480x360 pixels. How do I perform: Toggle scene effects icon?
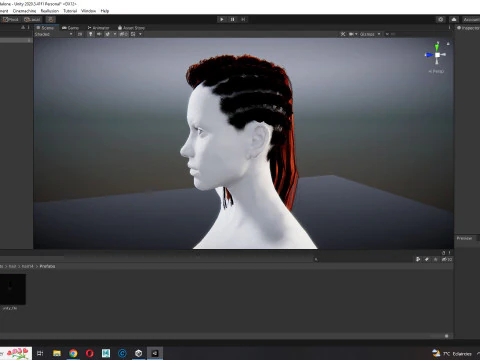pyautogui.click(x=108, y=34)
